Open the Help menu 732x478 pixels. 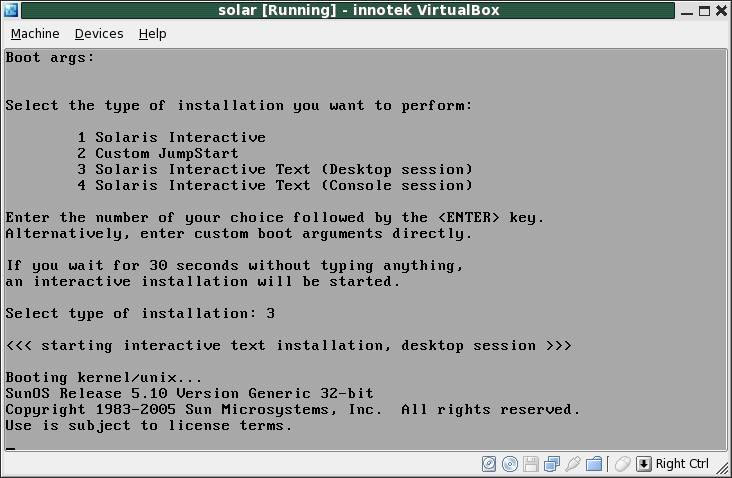click(x=152, y=34)
